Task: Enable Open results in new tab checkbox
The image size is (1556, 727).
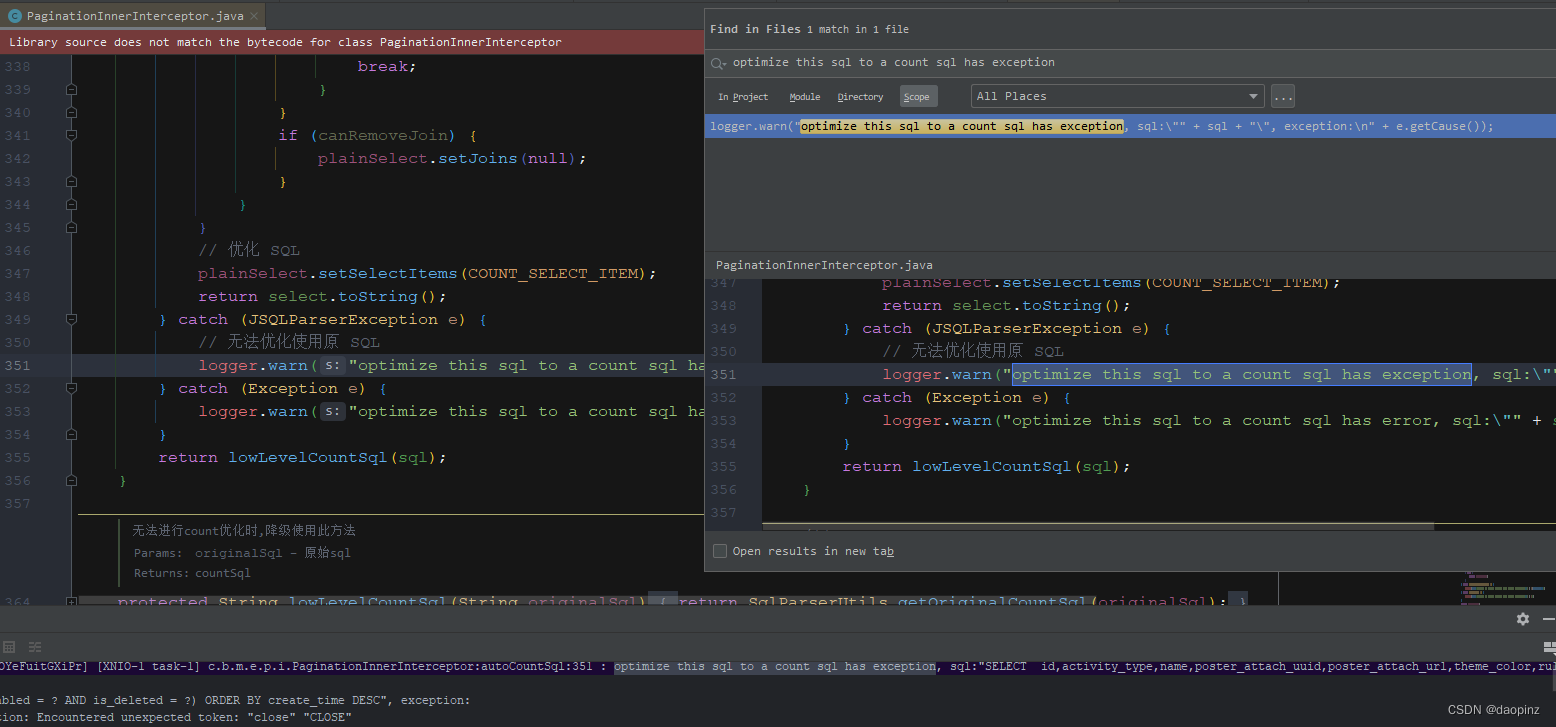Action: point(720,551)
